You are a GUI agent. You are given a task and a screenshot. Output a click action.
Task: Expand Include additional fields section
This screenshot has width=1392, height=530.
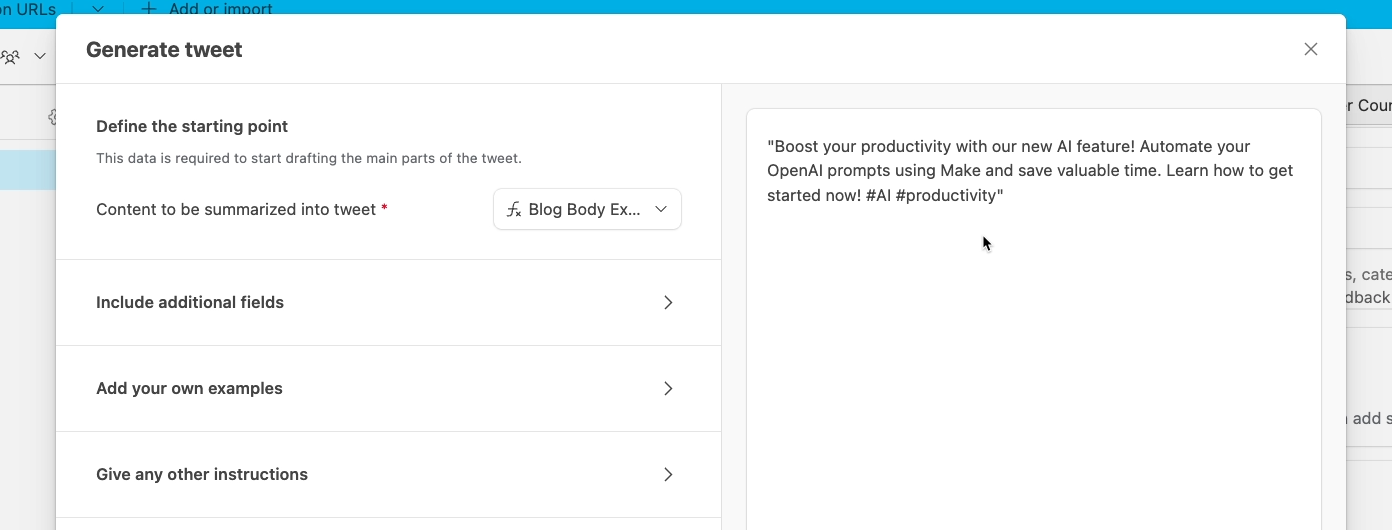click(388, 302)
